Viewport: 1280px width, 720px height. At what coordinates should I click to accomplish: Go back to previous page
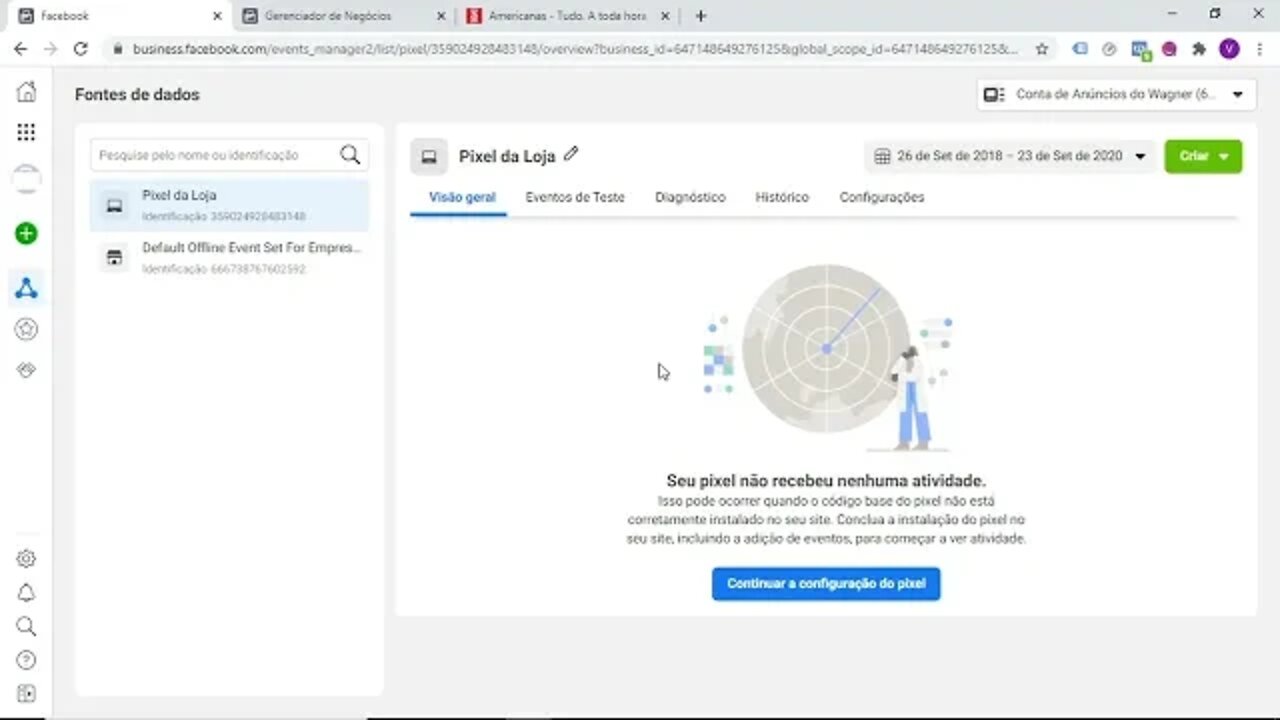tap(20, 48)
